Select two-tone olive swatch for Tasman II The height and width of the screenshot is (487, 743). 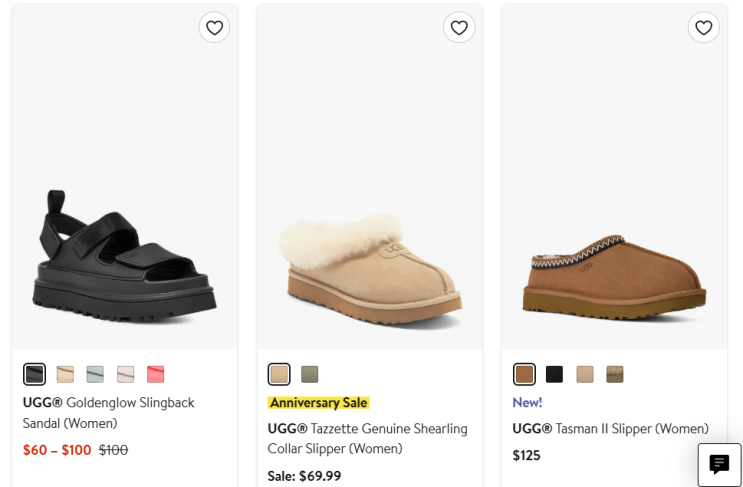coord(615,374)
